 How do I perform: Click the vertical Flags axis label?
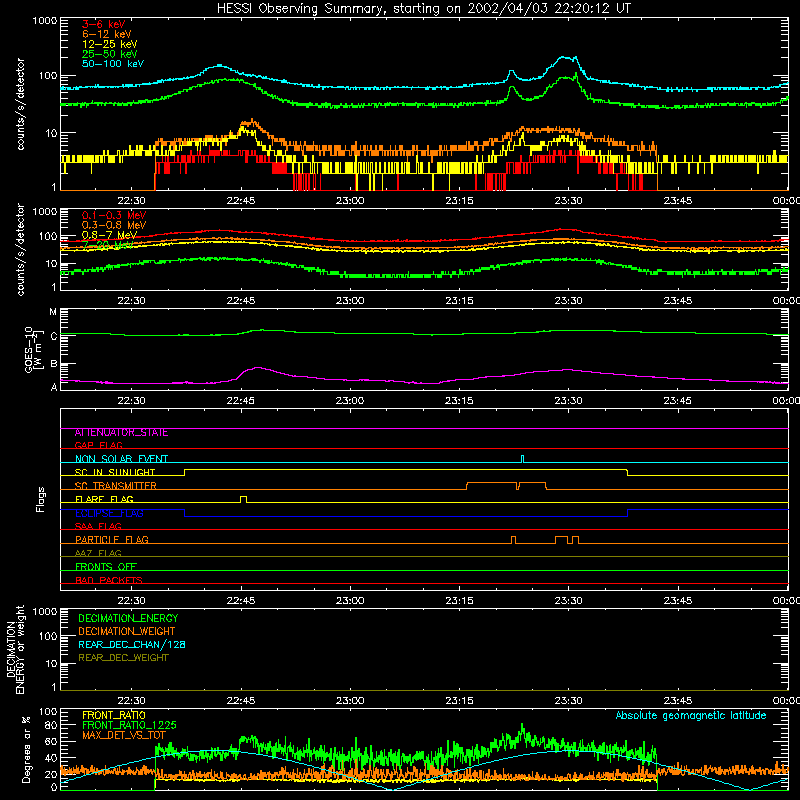click(41, 499)
